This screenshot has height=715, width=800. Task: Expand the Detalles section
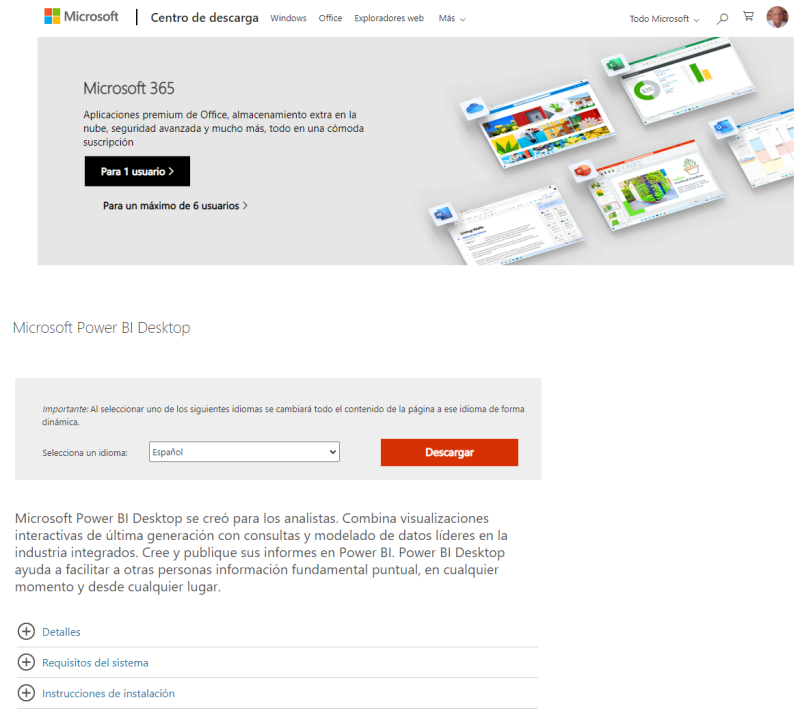[60, 631]
